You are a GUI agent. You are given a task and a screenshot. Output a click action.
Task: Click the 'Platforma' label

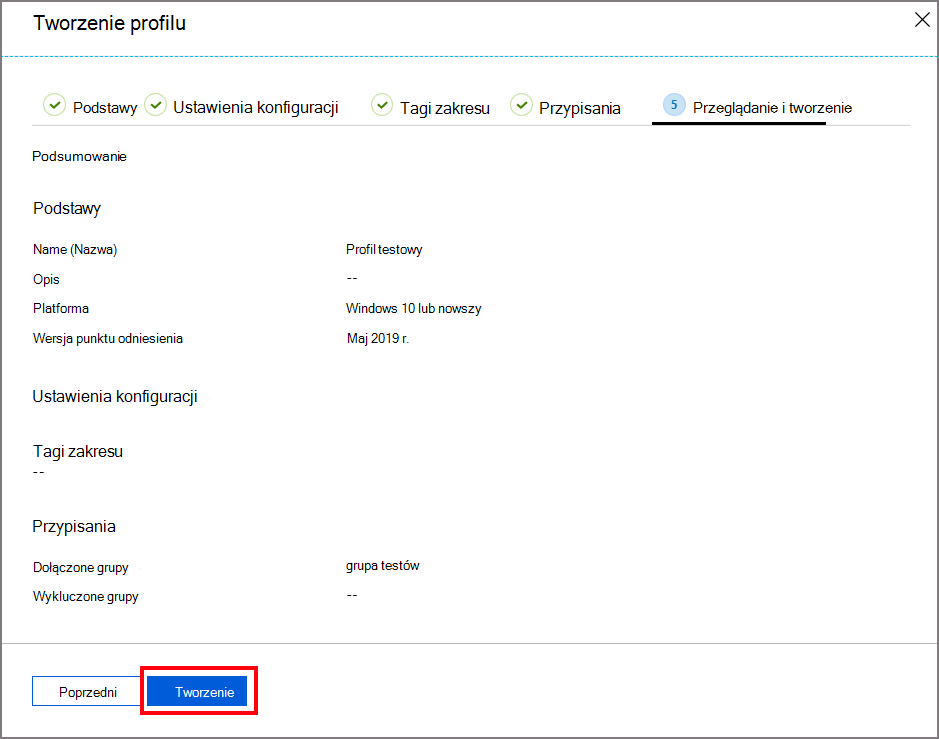click(60, 308)
